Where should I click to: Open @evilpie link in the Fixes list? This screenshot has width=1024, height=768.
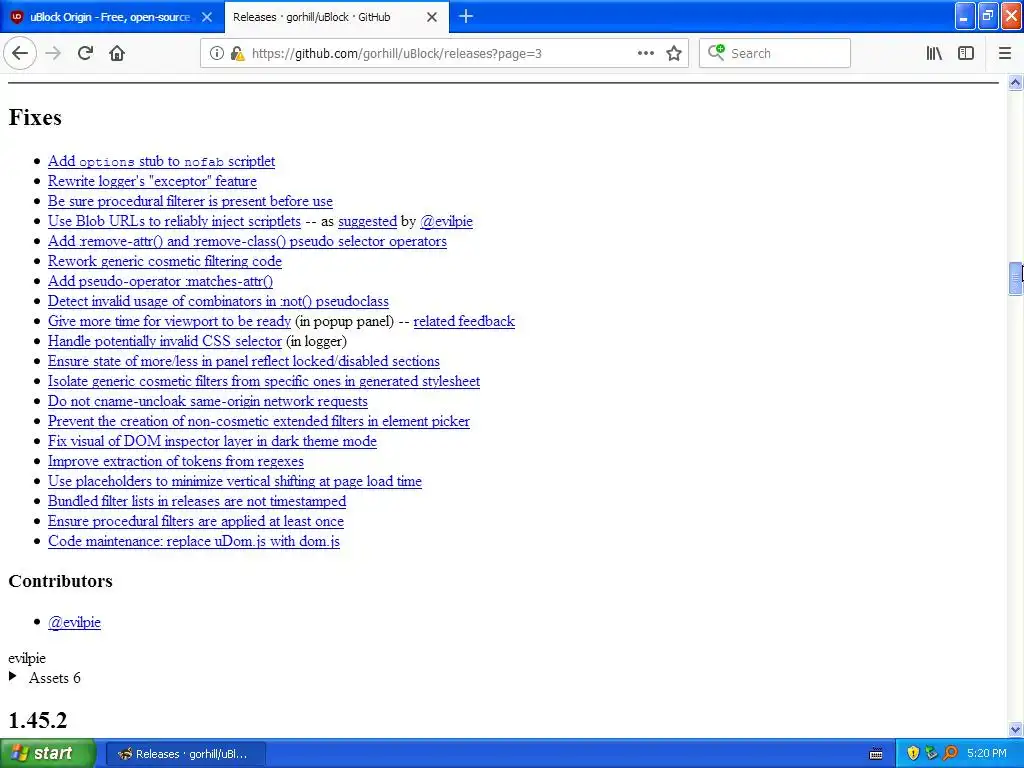(446, 221)
